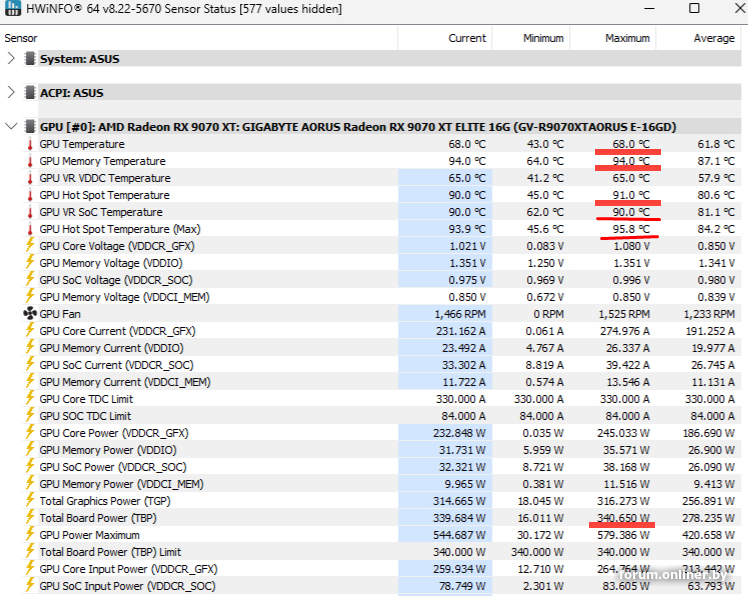
Task: Collapse the GPU [#0] AMD Radeon group
Action: pos(11,126)
